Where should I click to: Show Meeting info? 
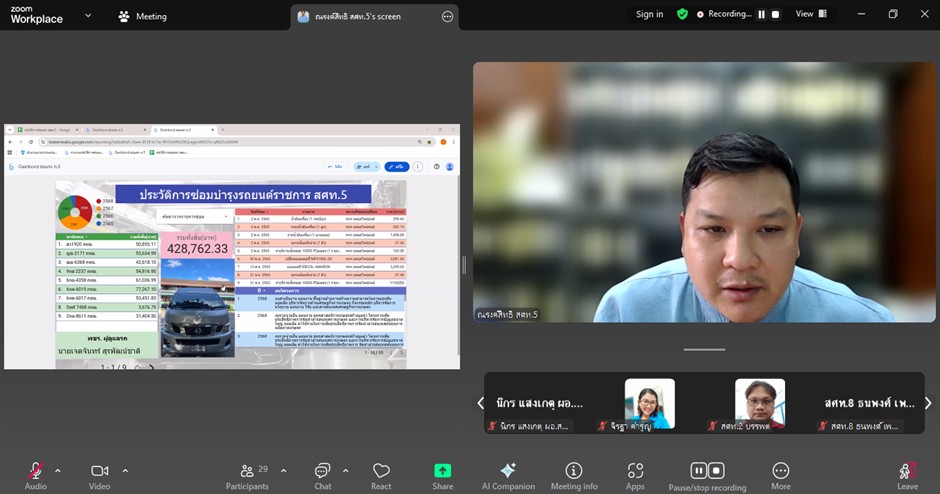pyautogui.click(x=574, y=471)
